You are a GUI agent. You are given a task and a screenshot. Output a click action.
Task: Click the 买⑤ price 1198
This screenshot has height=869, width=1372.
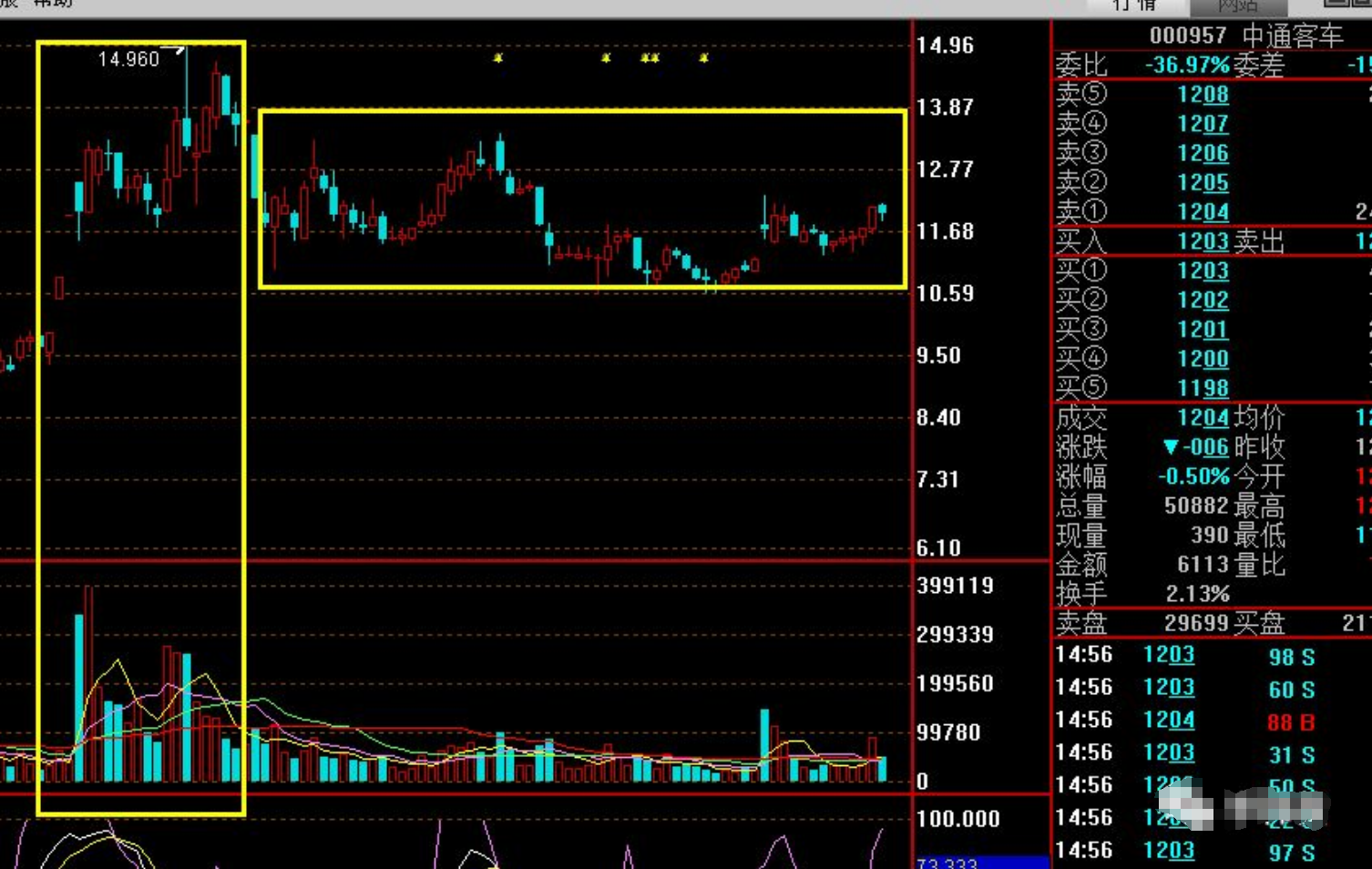(x=1203, y=389)
